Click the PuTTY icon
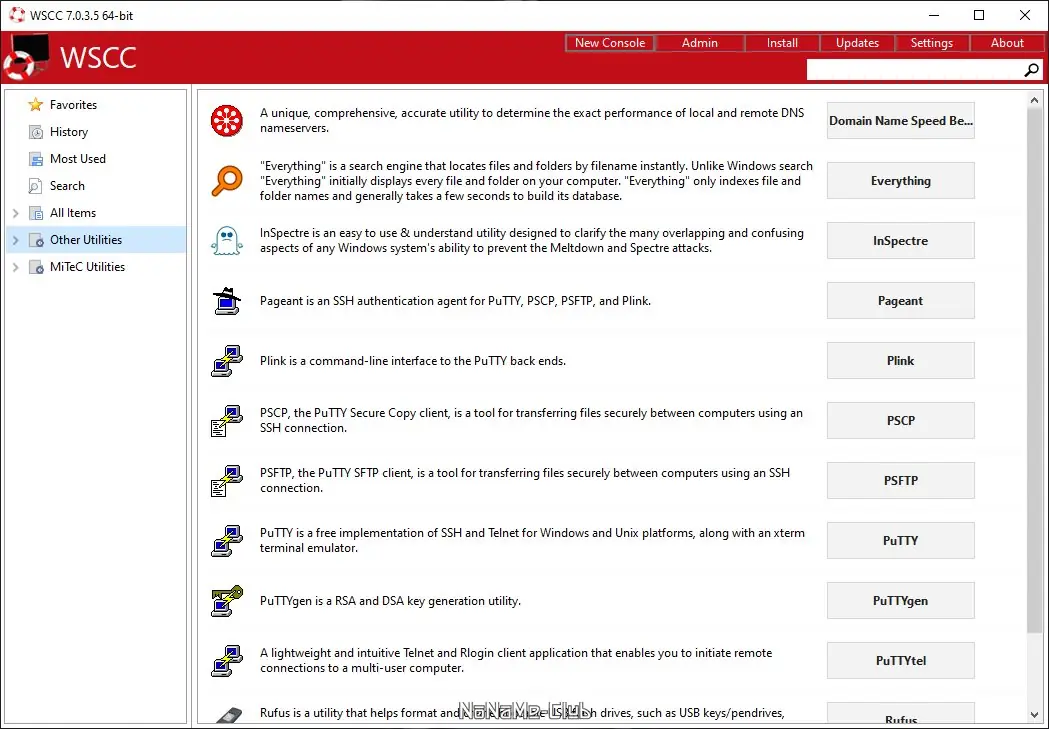The width and height of the screenshot is (1049, 729). pyautogui.click(x=227, y=540)
